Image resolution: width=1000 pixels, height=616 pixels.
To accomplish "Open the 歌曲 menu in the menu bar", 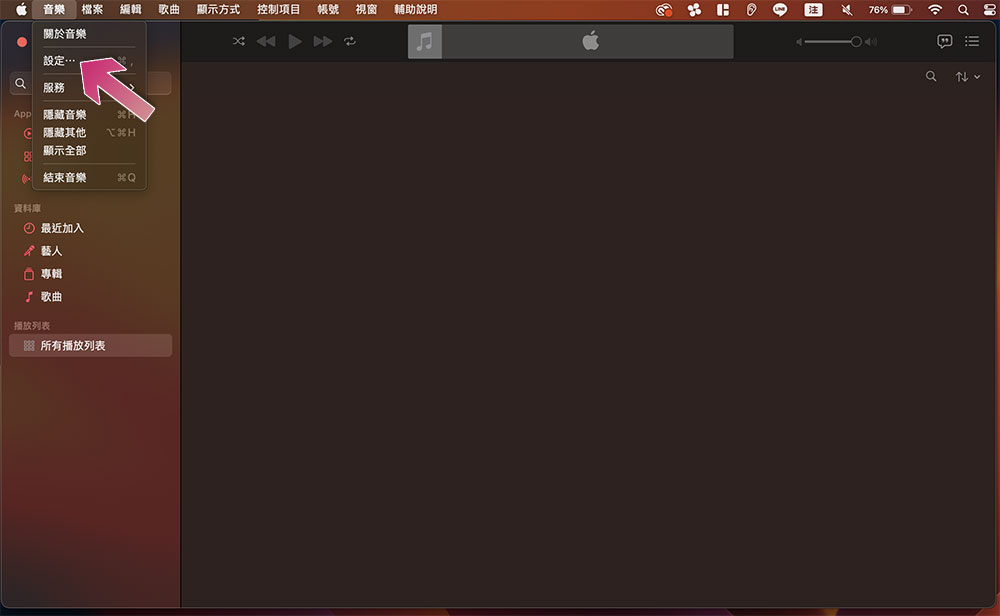I will point(169,10).
